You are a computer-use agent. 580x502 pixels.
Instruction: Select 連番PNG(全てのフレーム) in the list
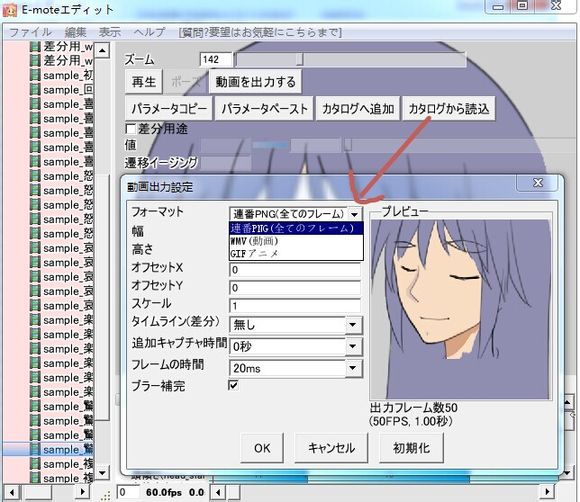(296, 228)
